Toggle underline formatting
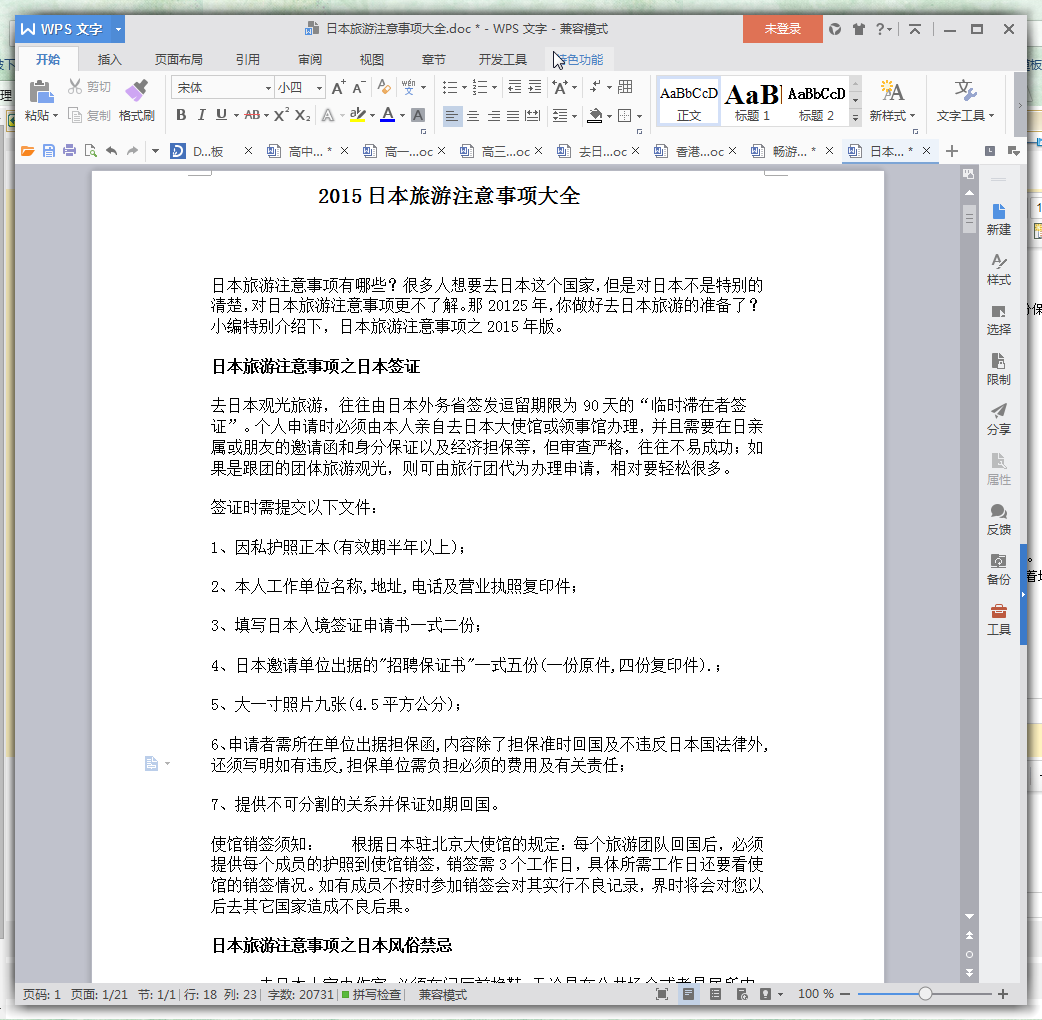 (x=221, y=115)
